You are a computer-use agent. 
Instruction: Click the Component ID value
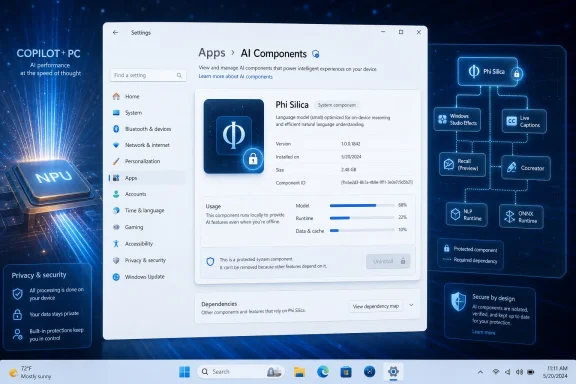coord(377,182)
